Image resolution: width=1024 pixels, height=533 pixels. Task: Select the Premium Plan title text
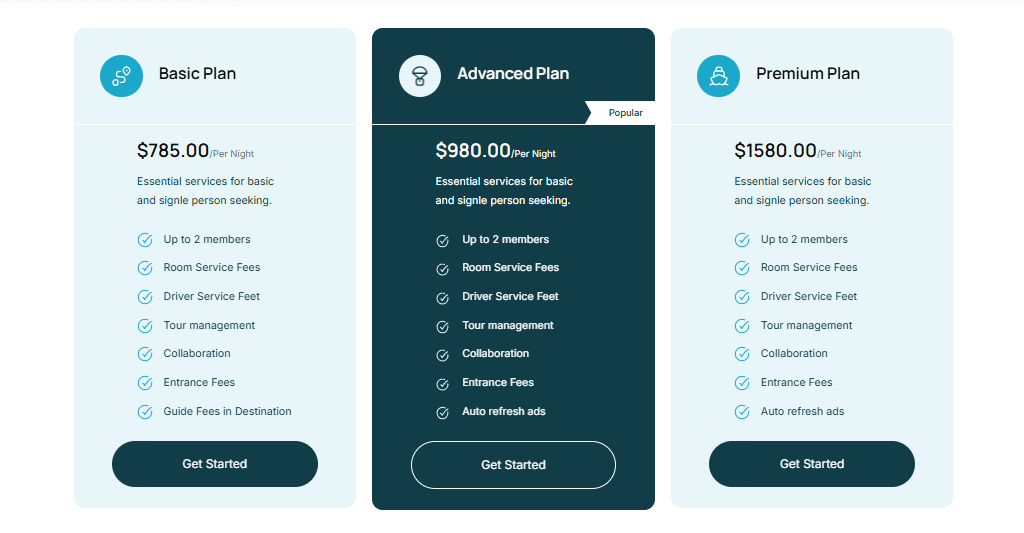(807, 74)
